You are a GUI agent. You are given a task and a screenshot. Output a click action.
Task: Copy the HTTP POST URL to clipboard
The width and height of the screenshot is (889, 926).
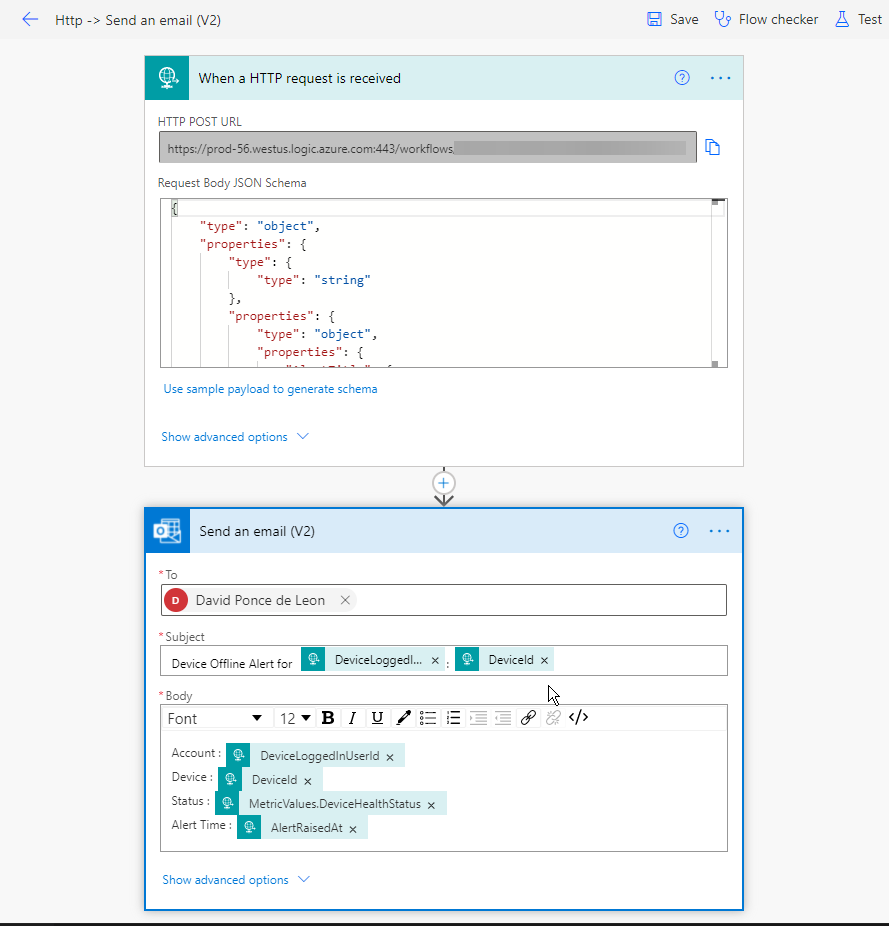(x=712, y=146)
